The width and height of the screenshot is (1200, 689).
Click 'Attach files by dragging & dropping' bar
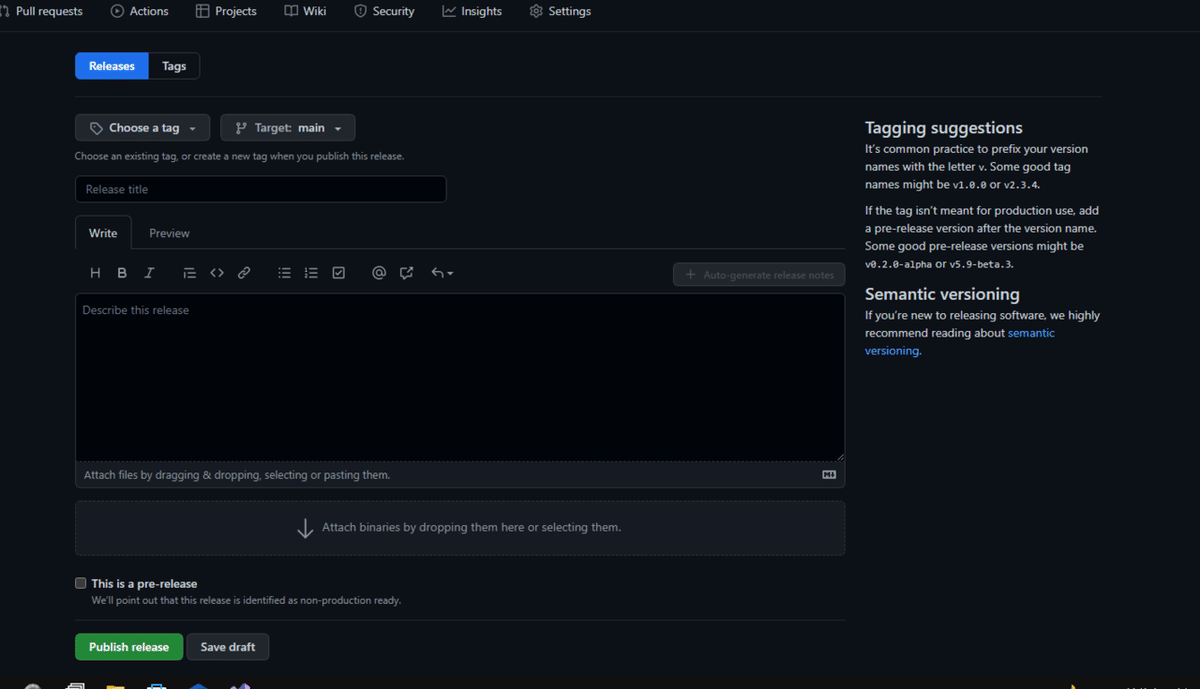(x=460, y=475)
